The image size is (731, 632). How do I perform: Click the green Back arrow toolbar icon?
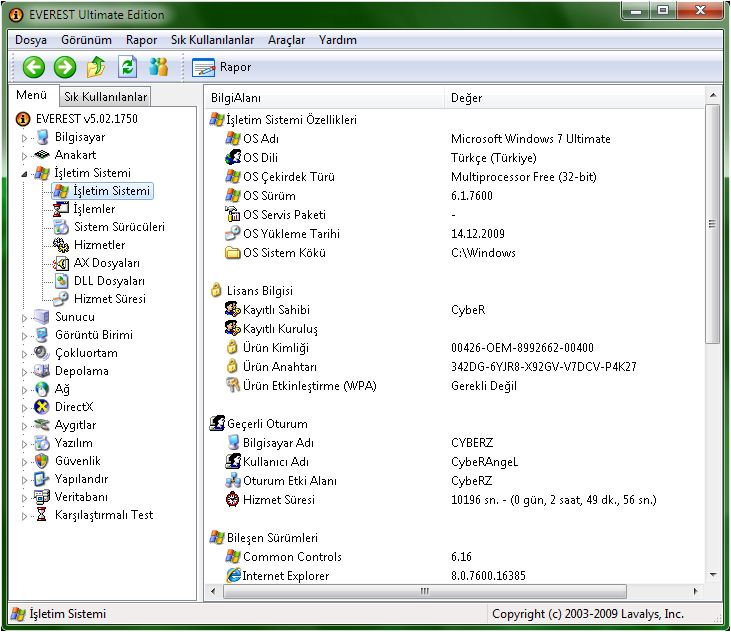(34, 67)
